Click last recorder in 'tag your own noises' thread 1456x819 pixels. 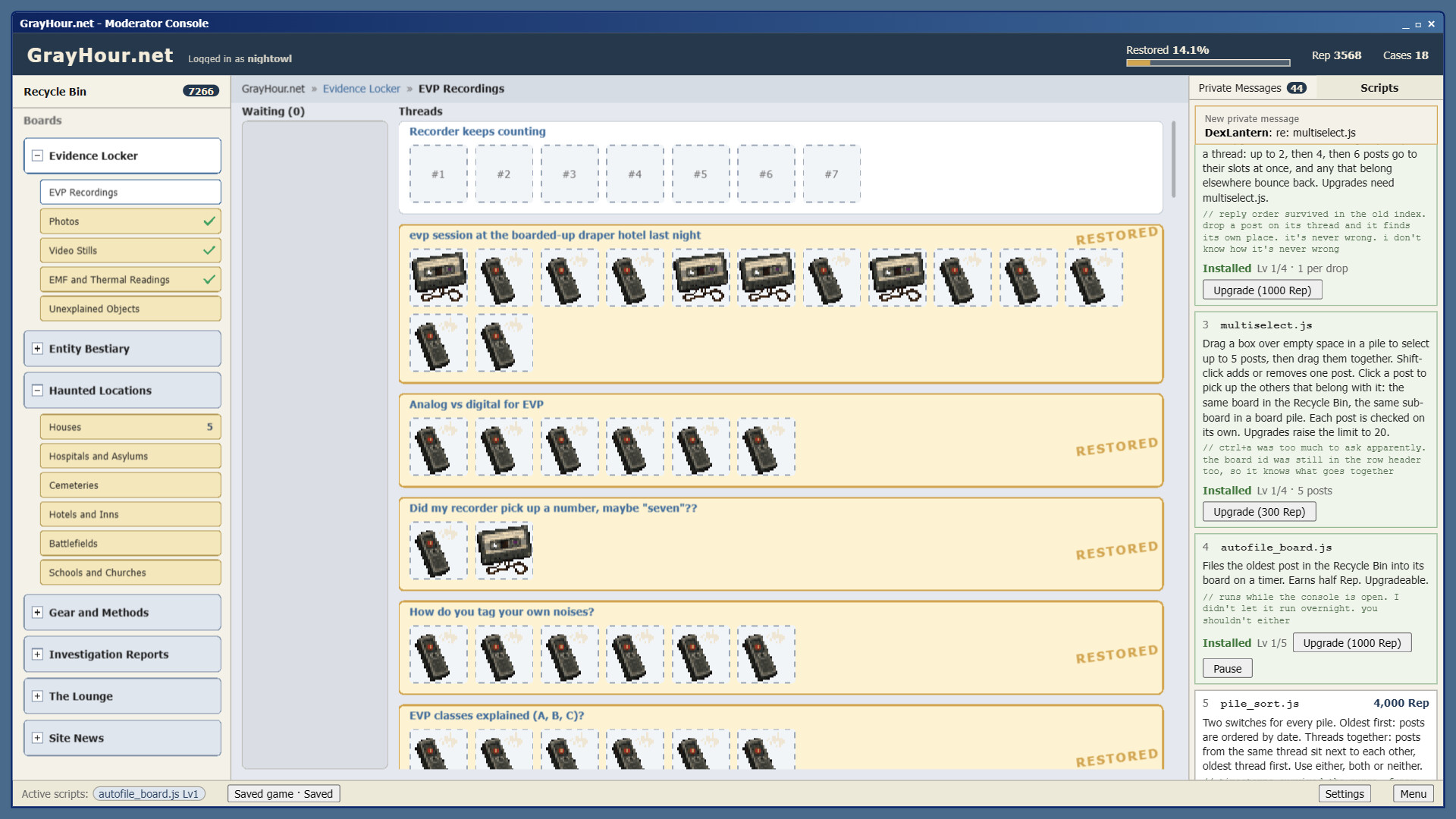767,654
